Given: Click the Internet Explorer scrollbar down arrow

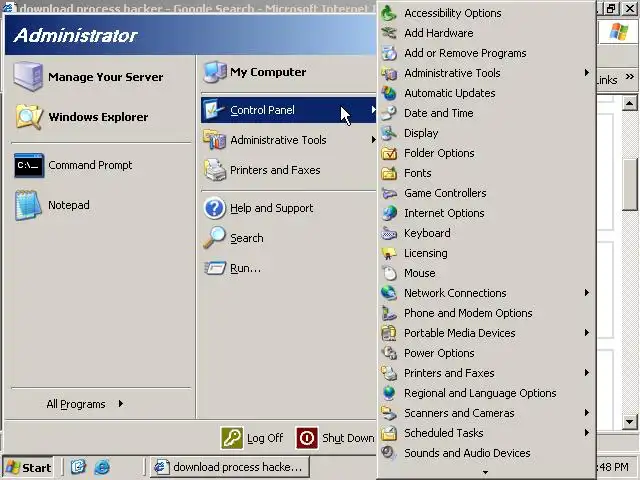Looking at the screenshot, I should click(630, 422).
